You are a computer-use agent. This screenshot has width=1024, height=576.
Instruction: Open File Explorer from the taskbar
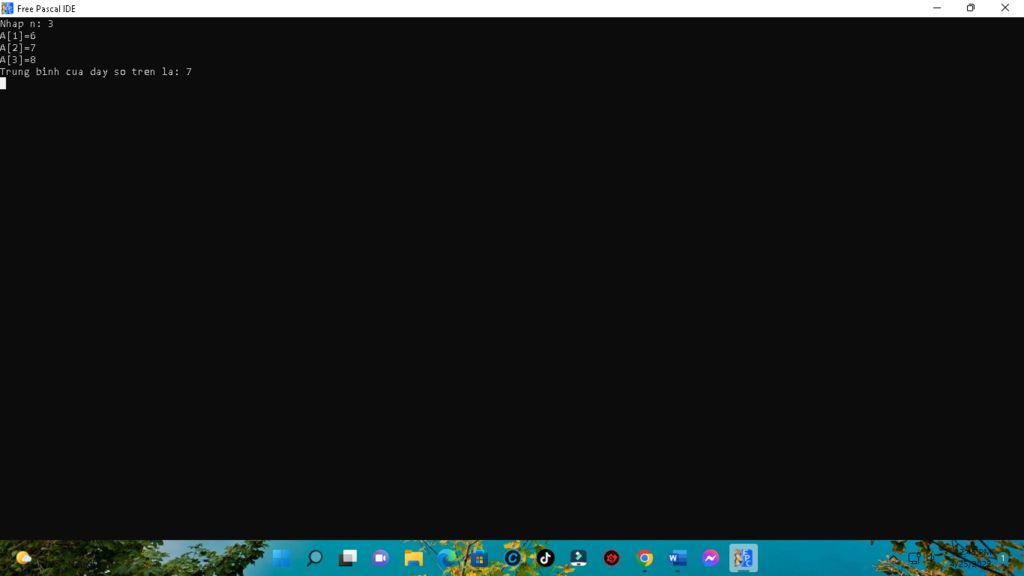pyautogui.click(x=413, y=558)
